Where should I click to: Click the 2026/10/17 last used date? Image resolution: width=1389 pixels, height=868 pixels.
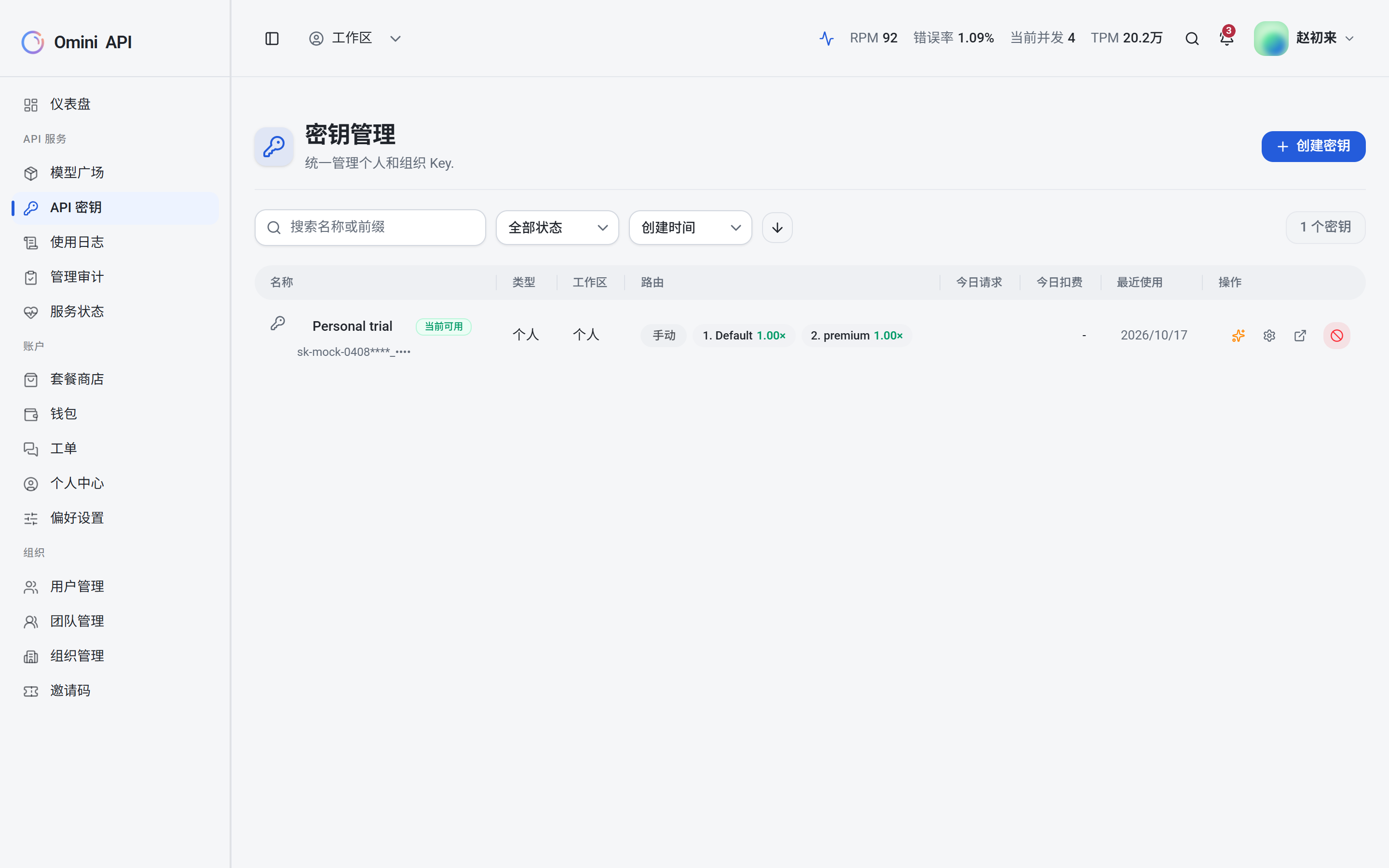click(1154, 335)
